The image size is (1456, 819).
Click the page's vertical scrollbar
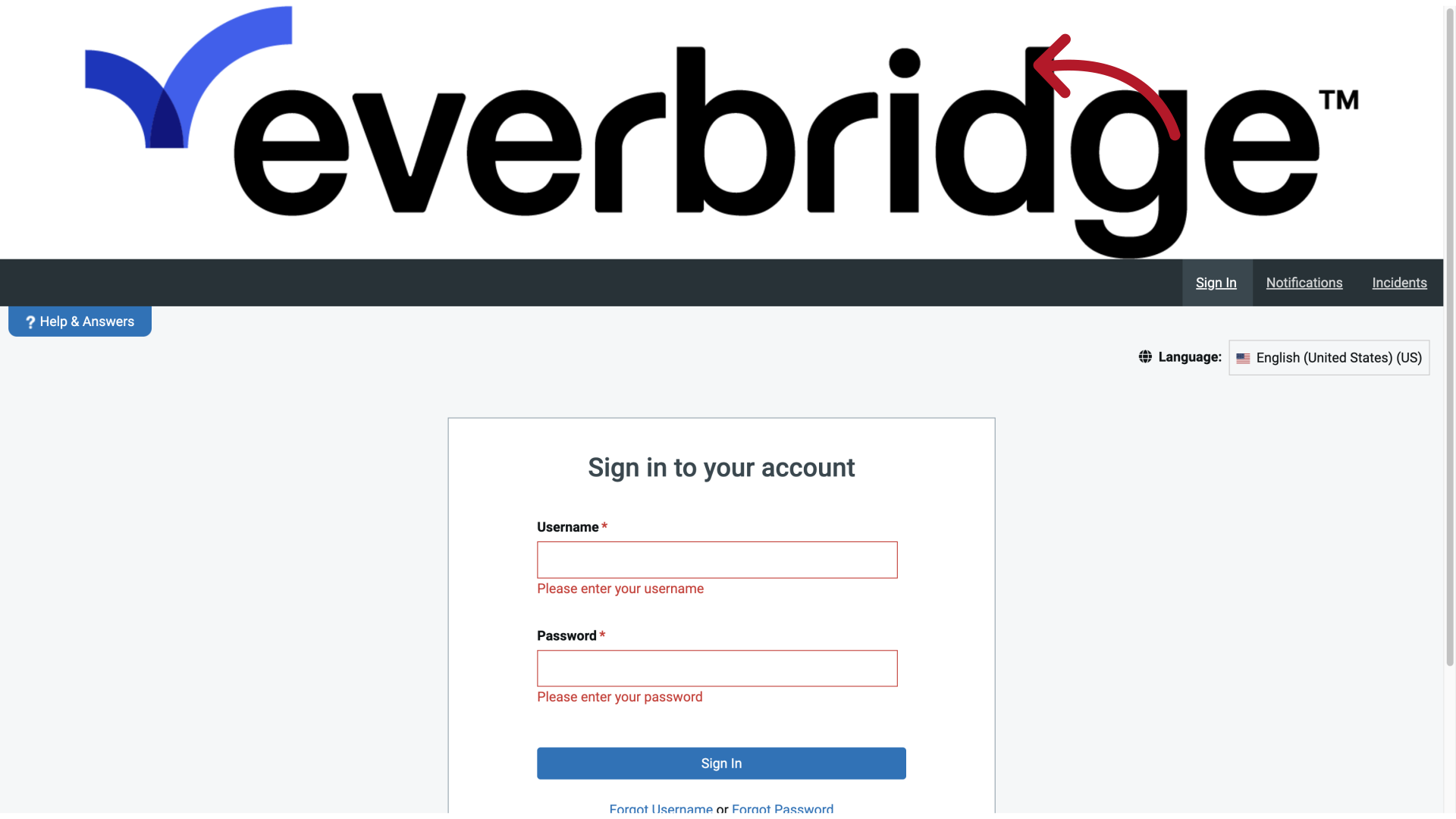[x=1450, y=334]
